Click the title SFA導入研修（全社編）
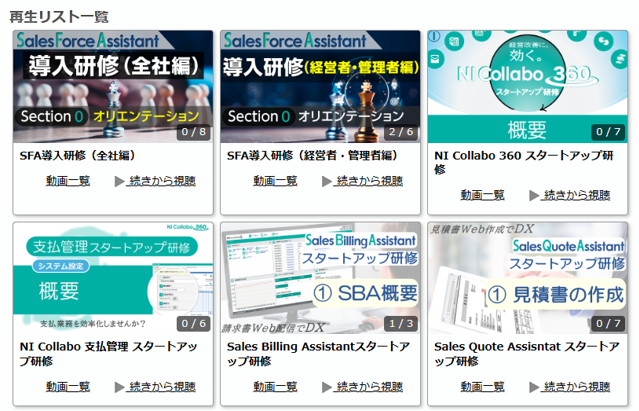This screenshot has width=639, height=411. pos(78,156)
